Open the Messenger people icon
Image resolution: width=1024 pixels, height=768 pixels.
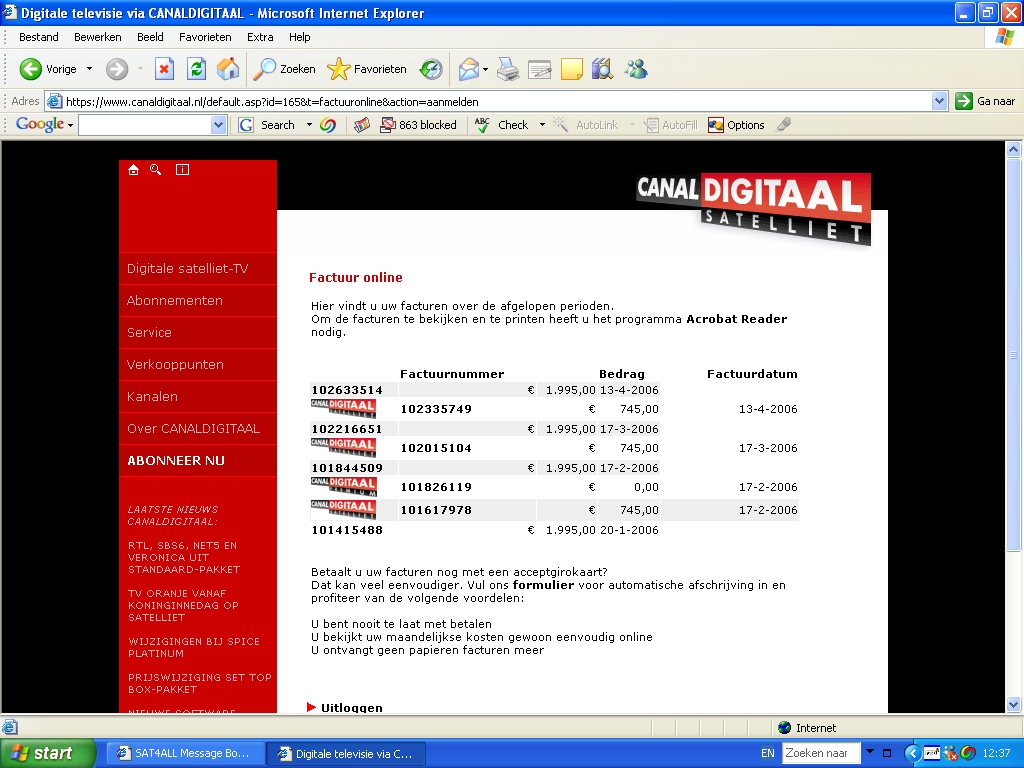coord(635,69)
